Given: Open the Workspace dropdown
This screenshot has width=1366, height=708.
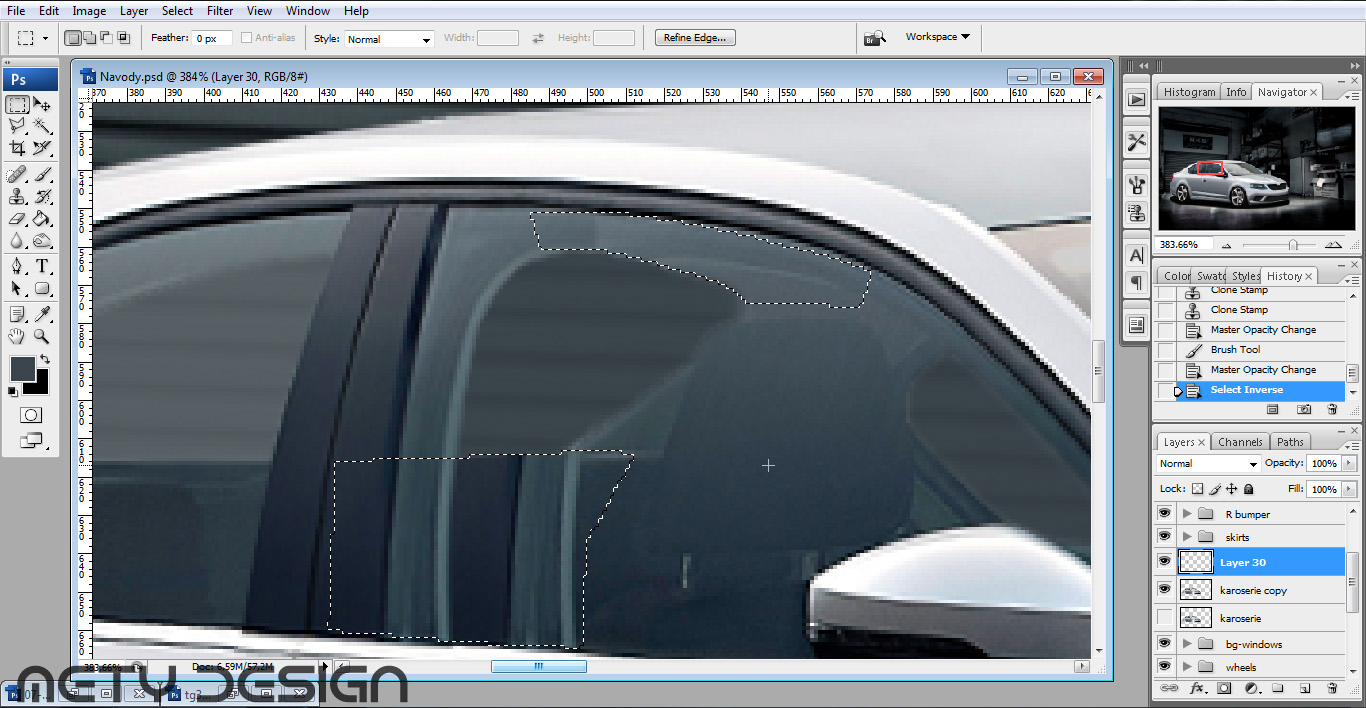Looking at the screenshot, I should pyautogui.click(x=937, y=37).
